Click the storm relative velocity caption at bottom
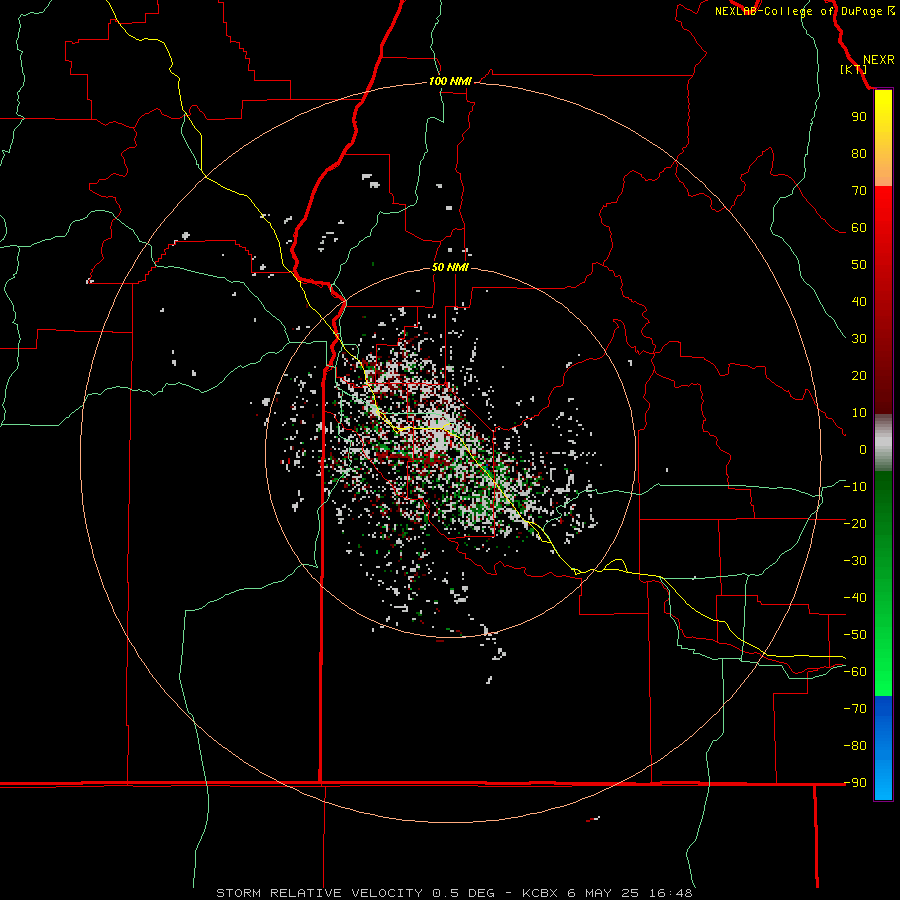This screenshot has height=900, width=900. coord(454,893)
